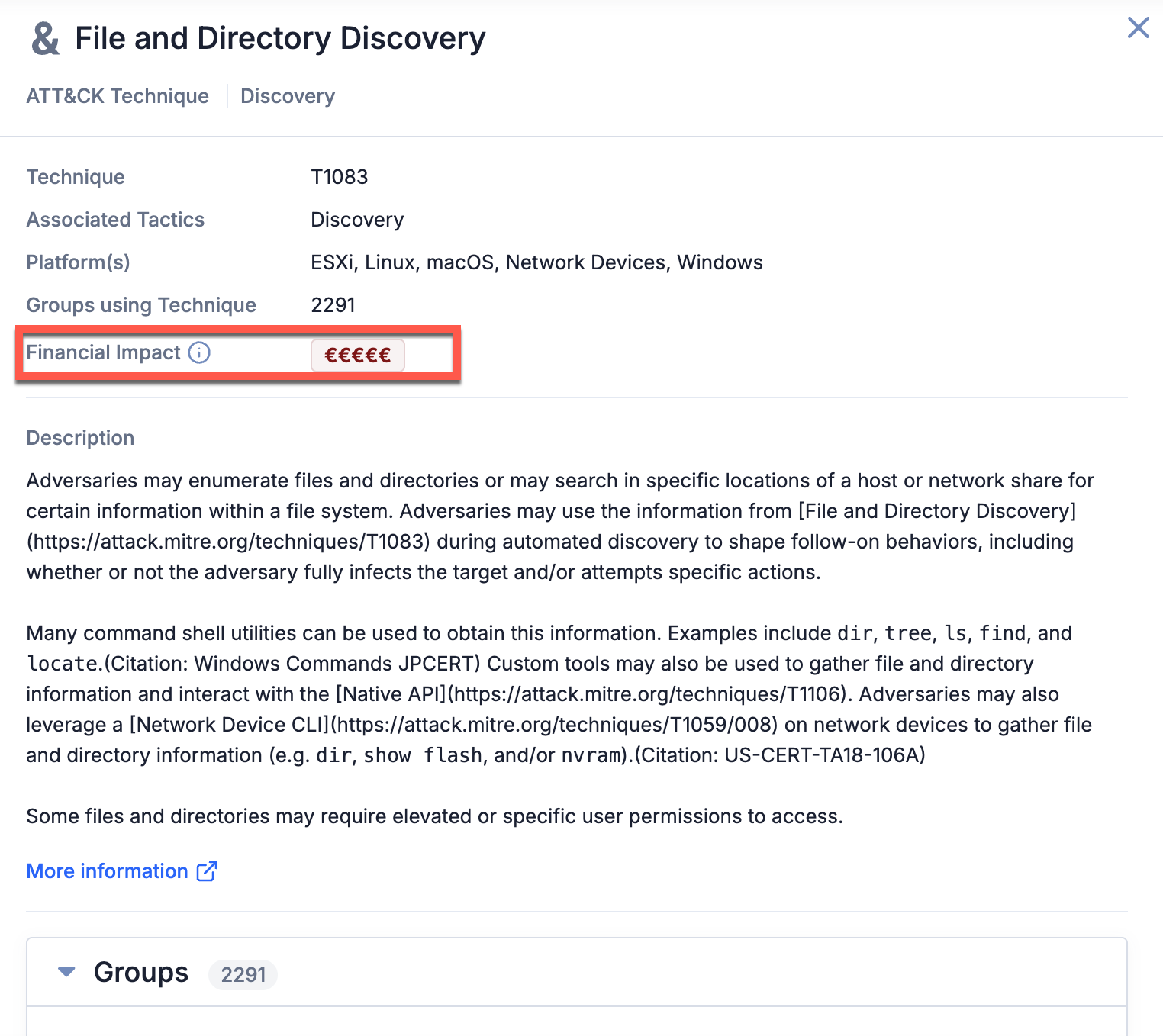This screenshot has width=1163, height=1036.
Task: Click the File and Directory Discovery title
Action: (280, 38)
